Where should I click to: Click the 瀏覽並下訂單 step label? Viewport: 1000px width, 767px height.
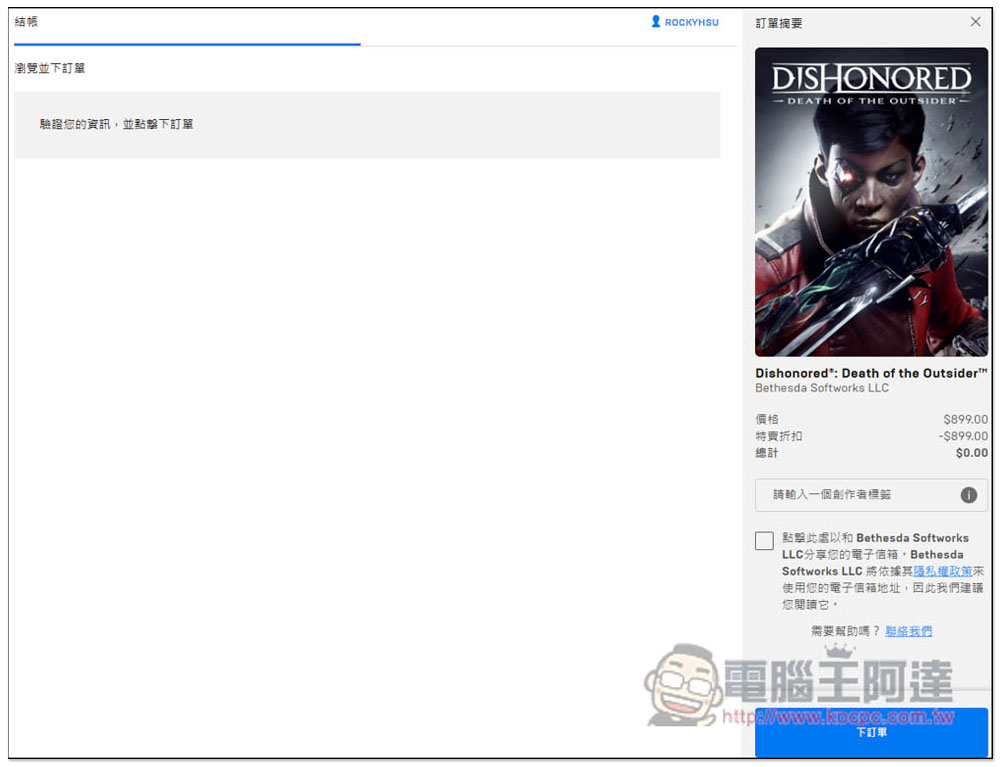coord(50,68)
